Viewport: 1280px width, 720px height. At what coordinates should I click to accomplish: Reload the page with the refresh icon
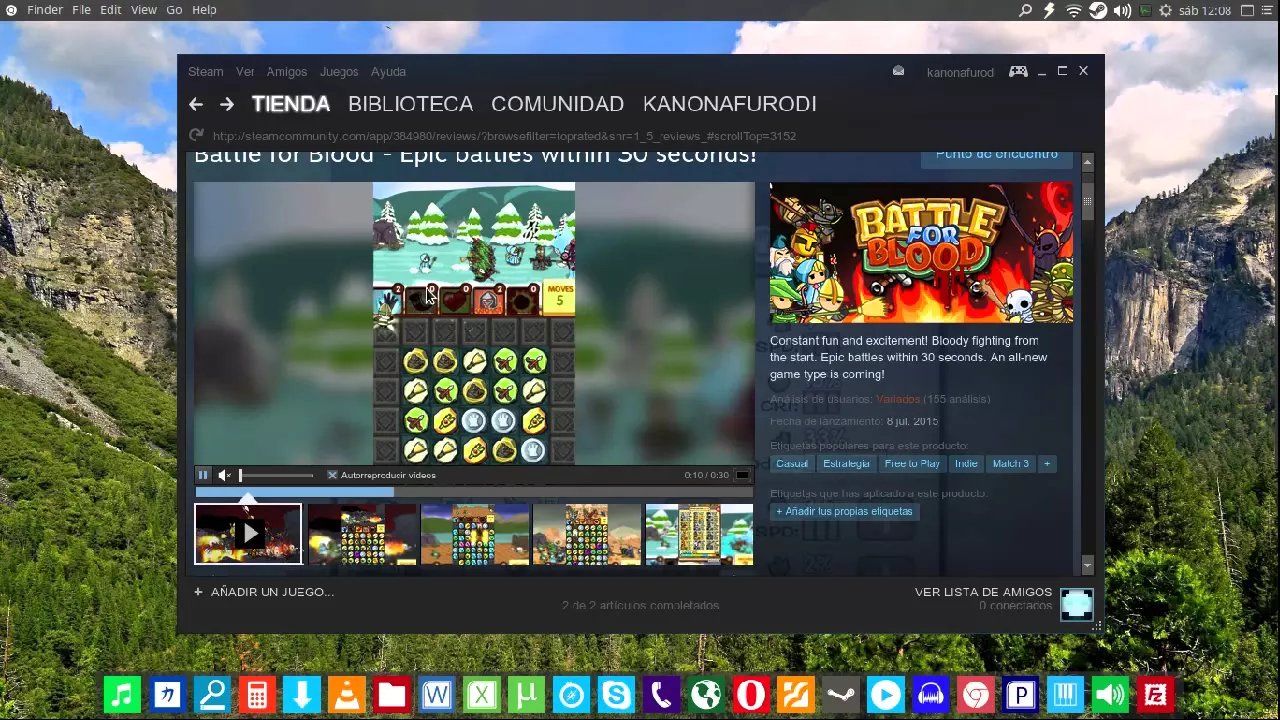[196, 135]
